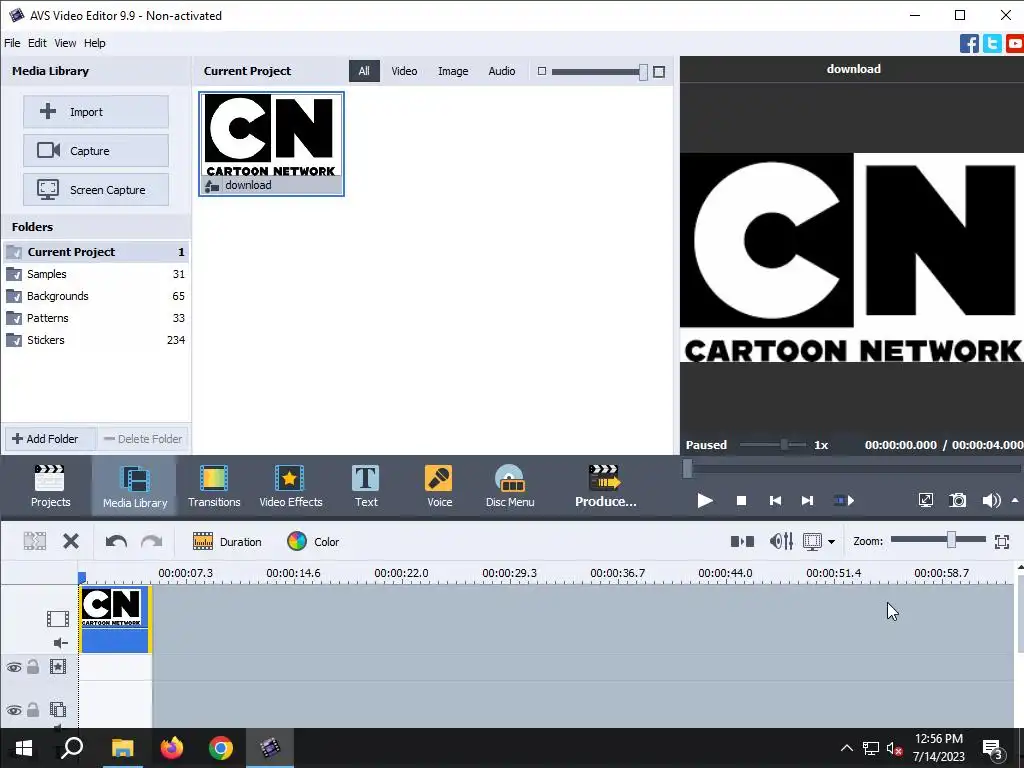This screenshot has width=1024, height=768.
Task: Filter the library by Video
Action: [404, 71]
